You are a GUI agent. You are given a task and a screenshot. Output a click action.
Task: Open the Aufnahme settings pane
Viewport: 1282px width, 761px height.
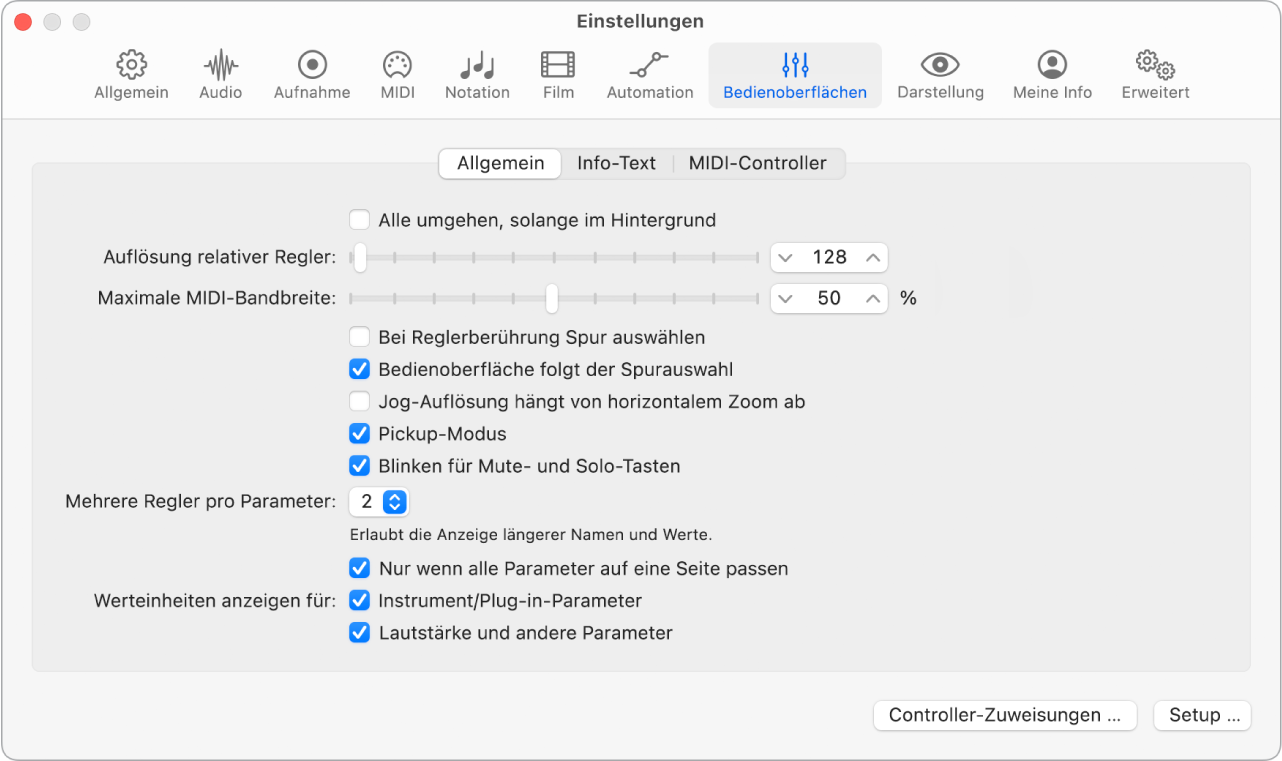tap(311, 74)
